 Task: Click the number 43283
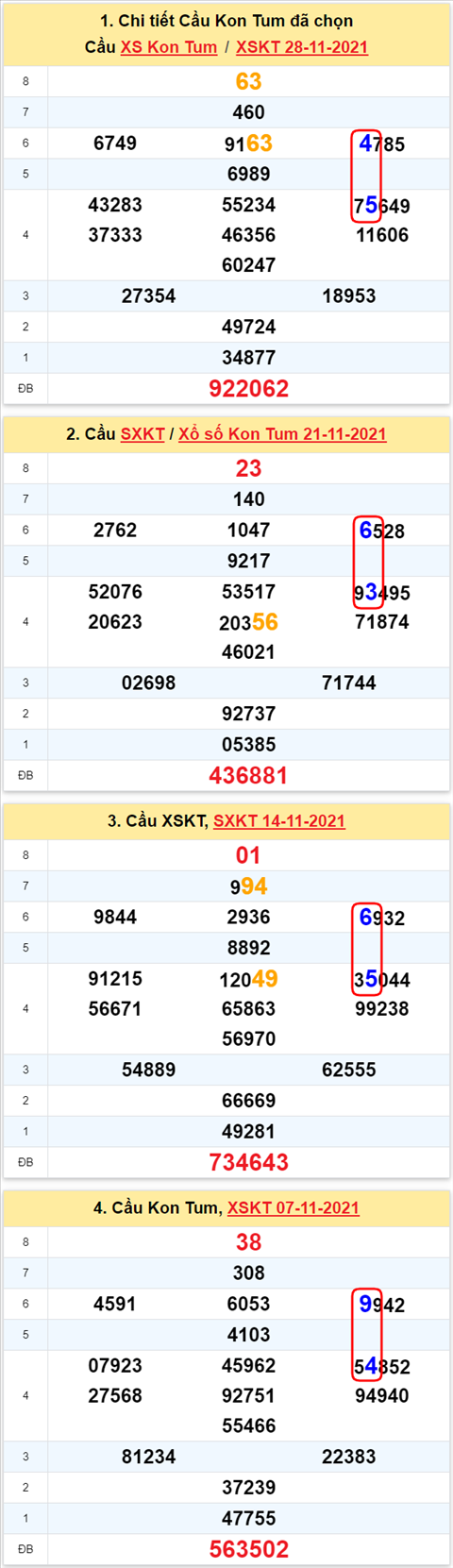(x=115, y=205)
